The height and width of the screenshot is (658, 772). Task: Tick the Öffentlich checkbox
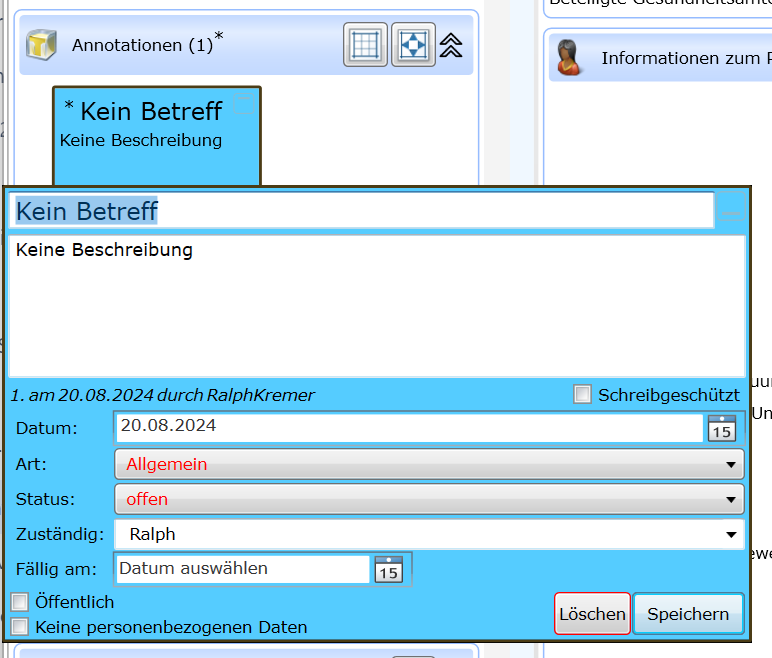tap(20, 602)
